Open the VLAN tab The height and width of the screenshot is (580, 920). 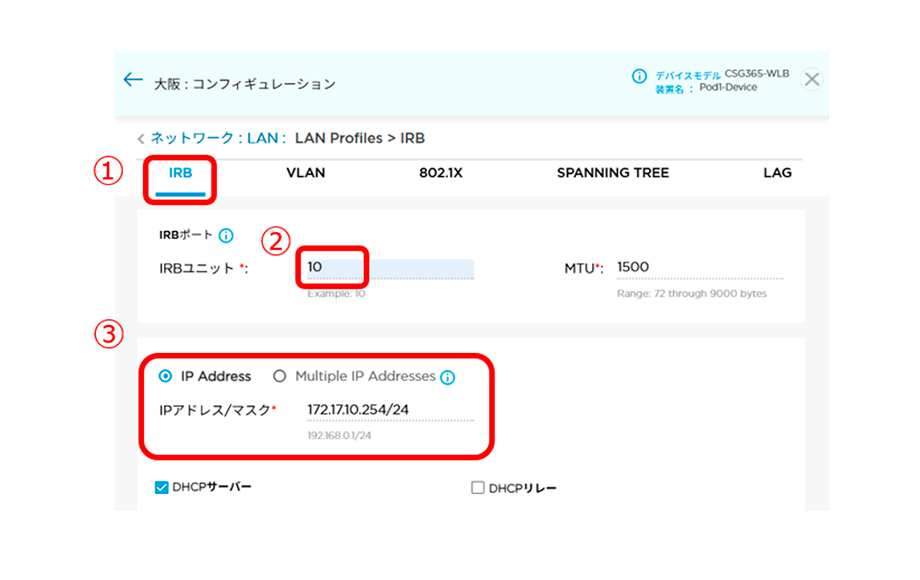[x=305, y=173]
